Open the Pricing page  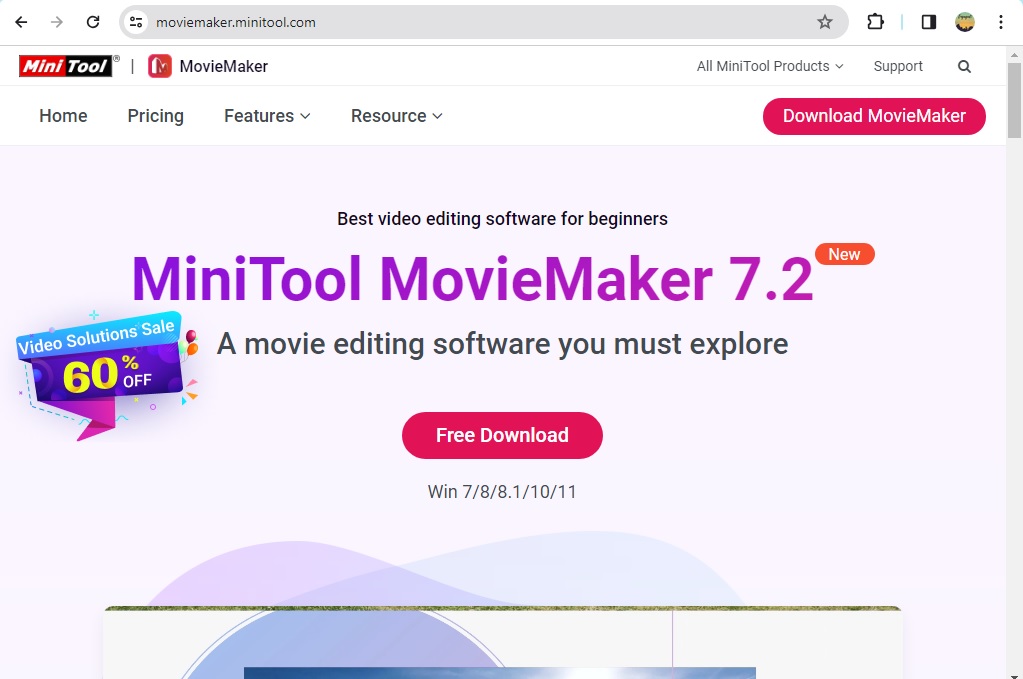pyautogui.click(x=155, y=116)
